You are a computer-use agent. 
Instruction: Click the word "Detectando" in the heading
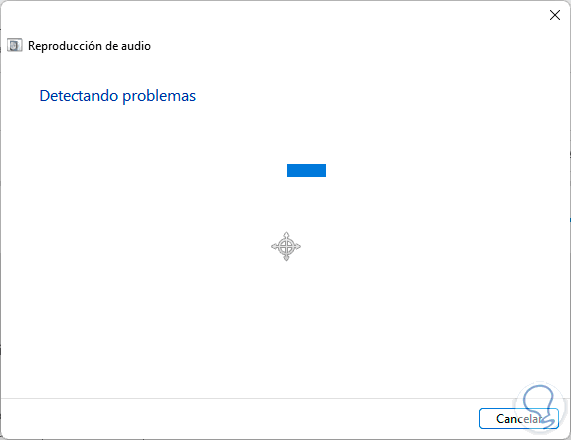pos(79,95)
